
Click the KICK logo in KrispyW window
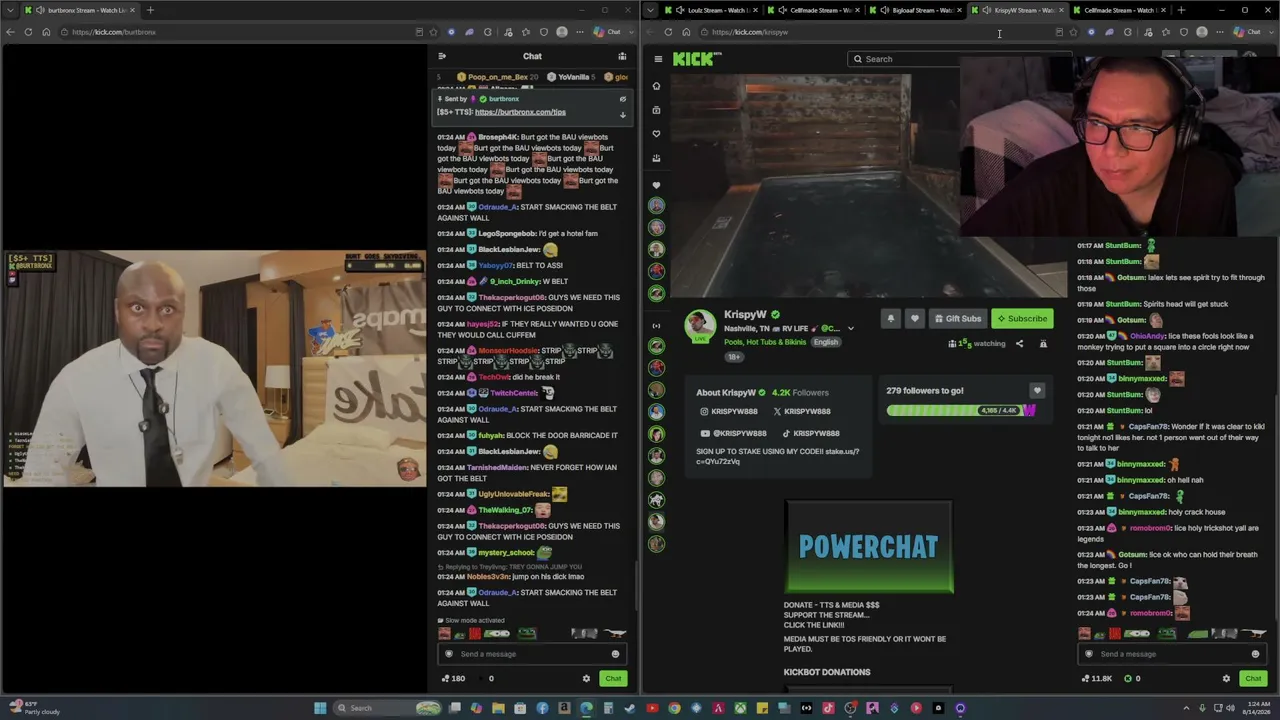tap(697, 59)
